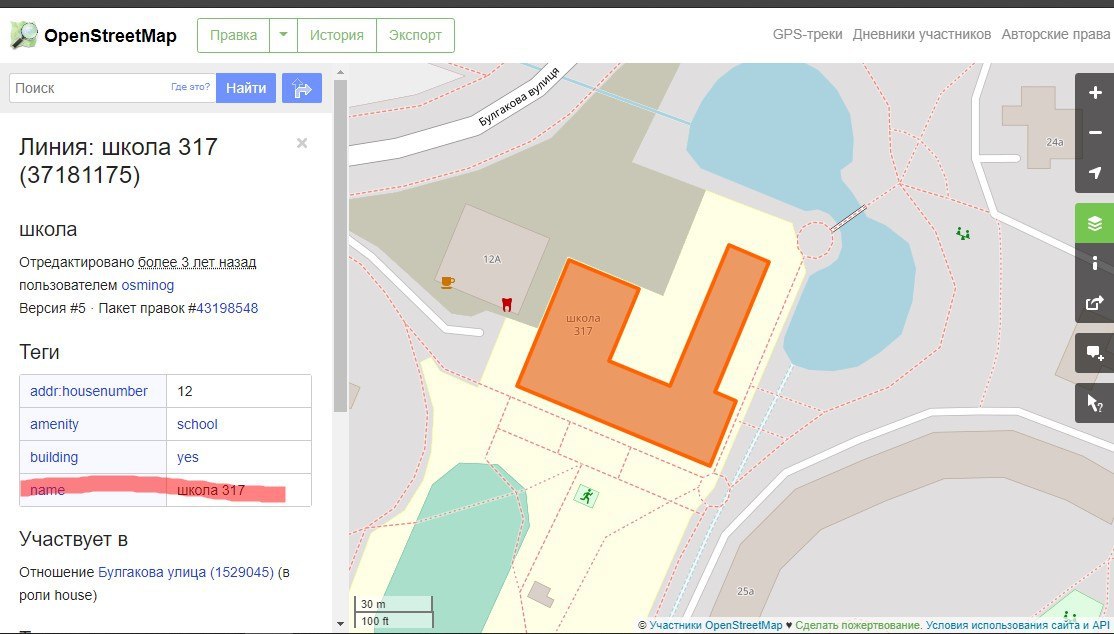The image size is (1114, 634).
Task: Open the Правка edit dropdown arrow
Action: [283, 35]
